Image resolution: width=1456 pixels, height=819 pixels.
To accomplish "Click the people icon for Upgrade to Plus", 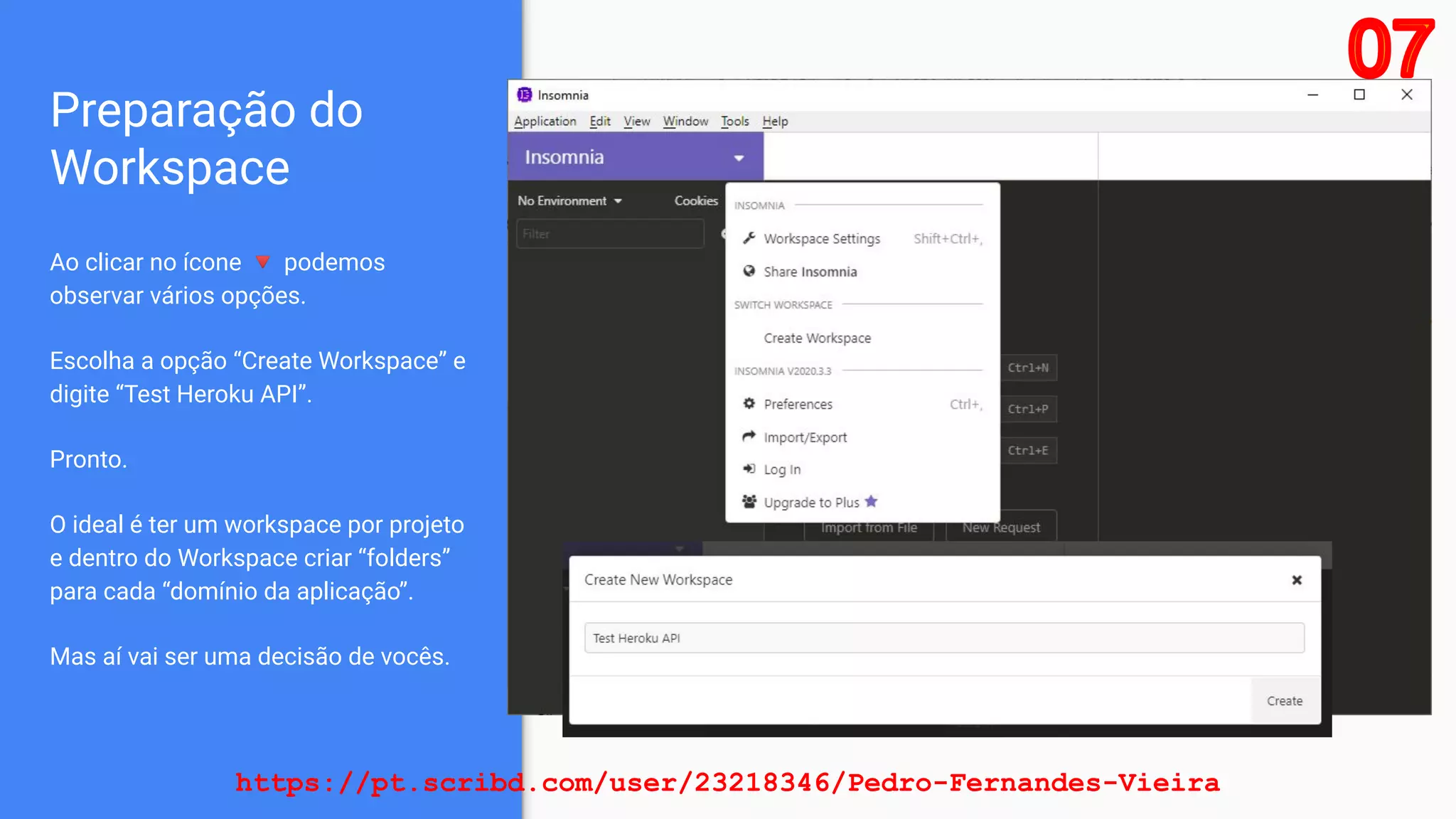I will click(x=749, y=501).
